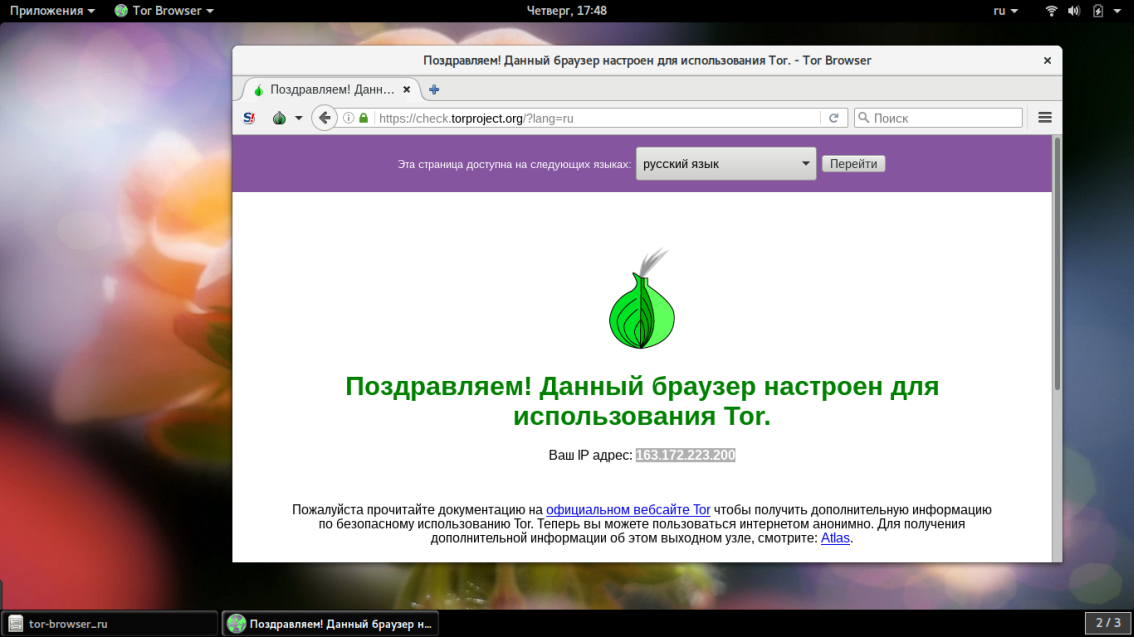Click the volume icon in the top panel
Viewport: 1134px width, 637px height.
point(1074,11)
